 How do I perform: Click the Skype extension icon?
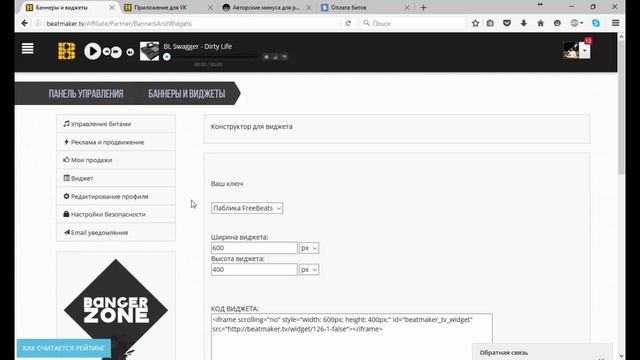596,23
